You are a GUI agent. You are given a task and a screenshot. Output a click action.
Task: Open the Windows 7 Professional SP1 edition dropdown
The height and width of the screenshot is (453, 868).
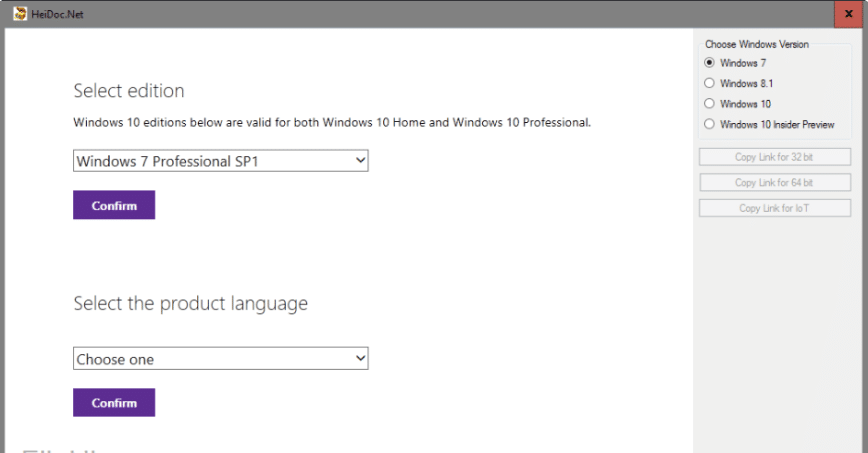pyautogui.click(x=220, y=161)
